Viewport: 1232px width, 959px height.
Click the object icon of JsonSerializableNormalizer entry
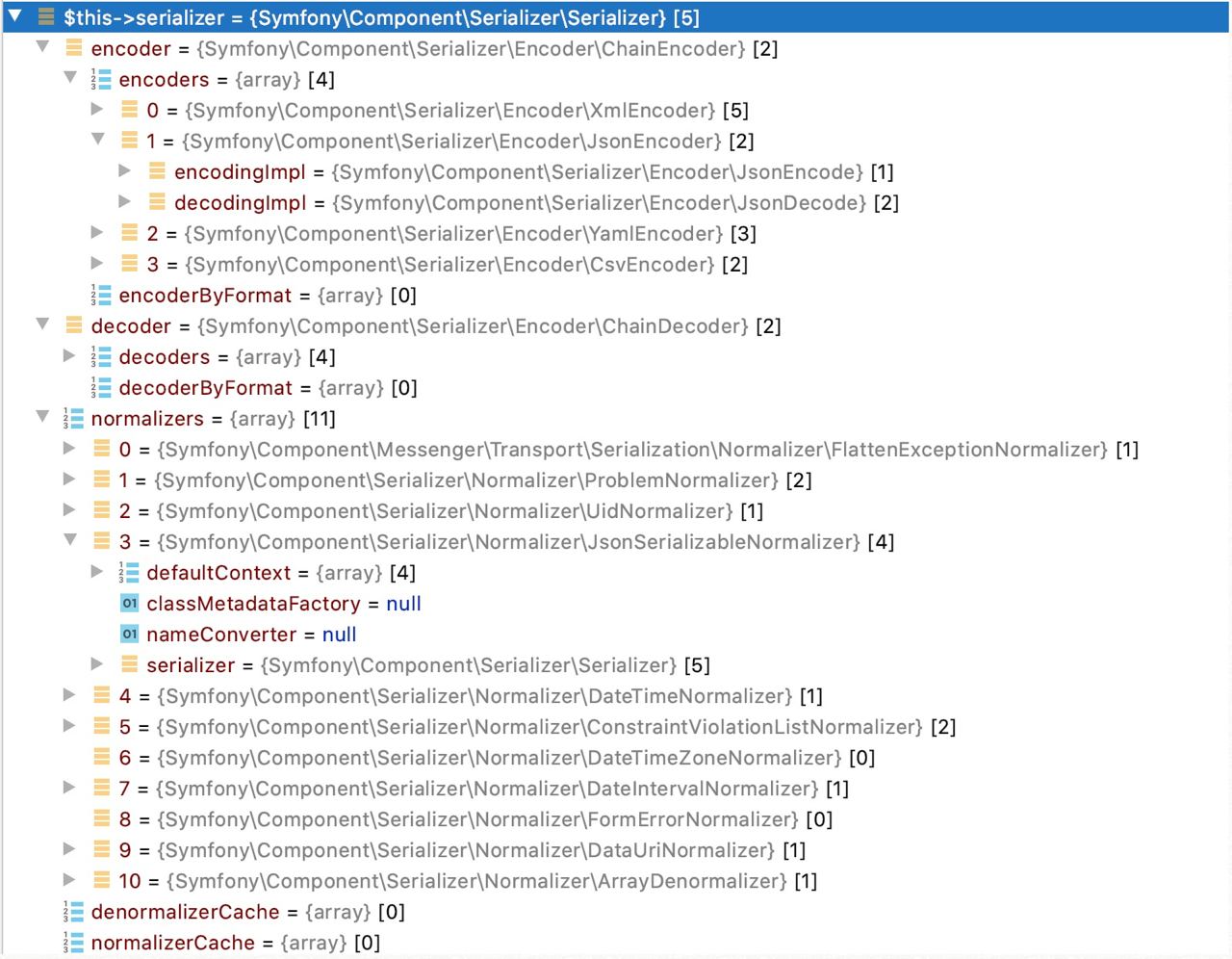pos(102,541)
